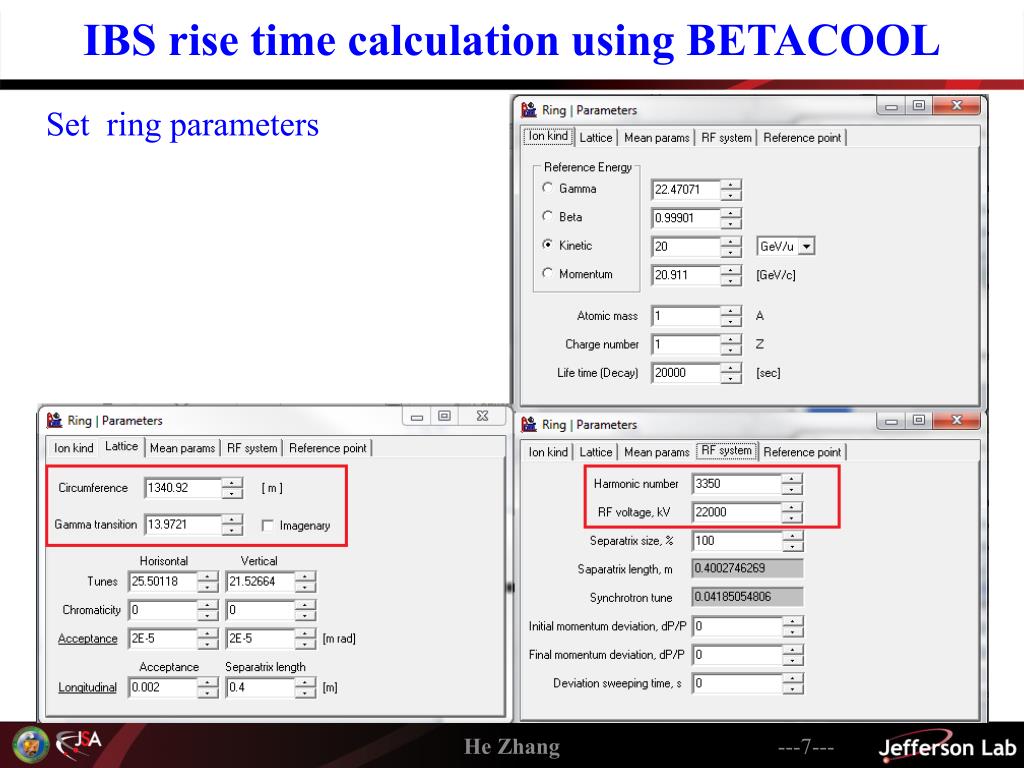Open Mean params tab in top window
The height and width of the screenshot is (768, 1024).
click(x=656, y=138)
